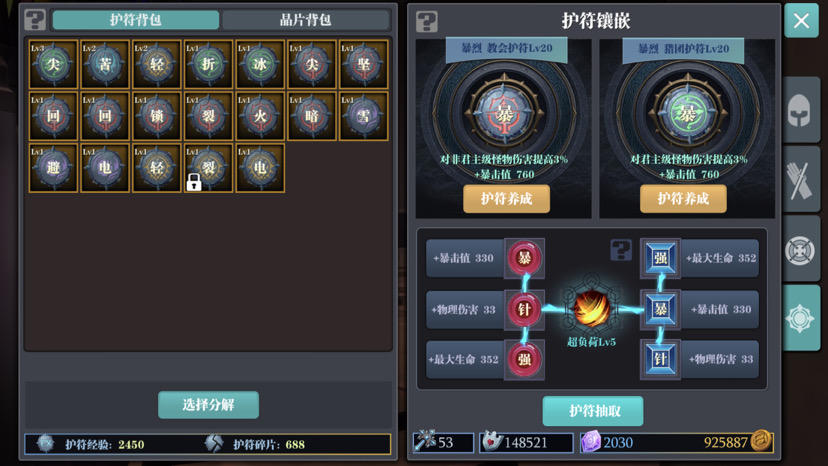Click the 选择分解 button
Viewport: 828px width, 466px height.
click(209, 405)
